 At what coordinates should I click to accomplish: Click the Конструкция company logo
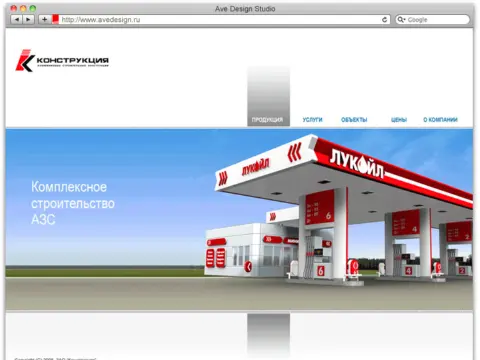click(62, 61)
